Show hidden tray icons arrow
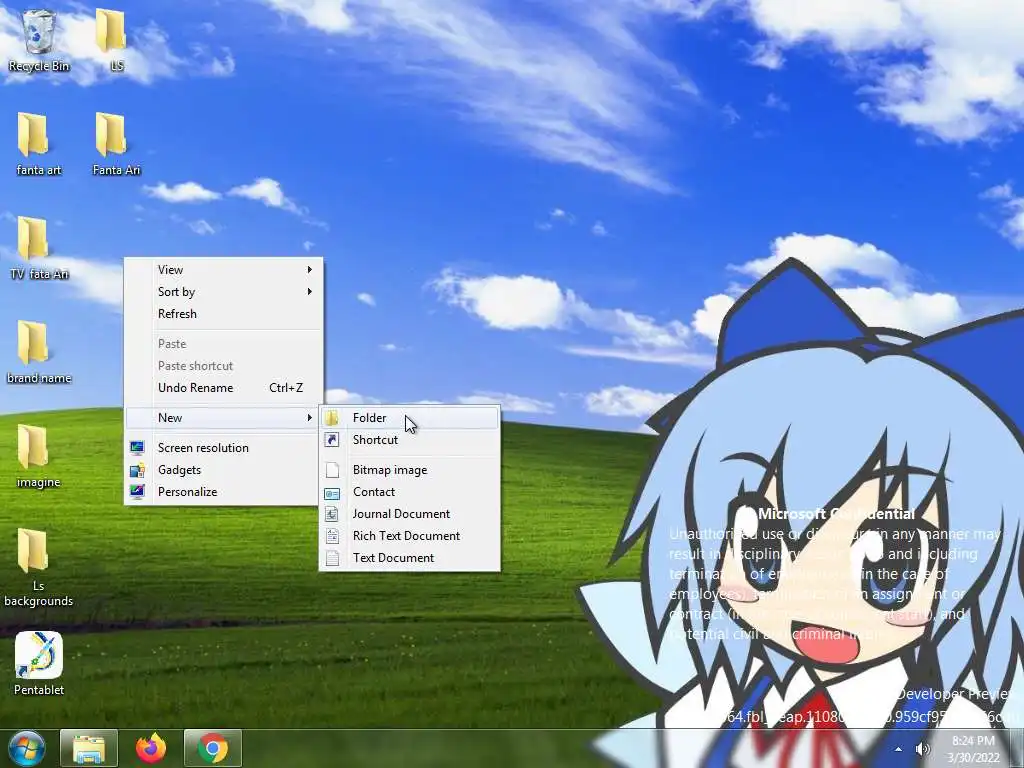The height and width of the screenshot is (768, 1024). point(898,749)
